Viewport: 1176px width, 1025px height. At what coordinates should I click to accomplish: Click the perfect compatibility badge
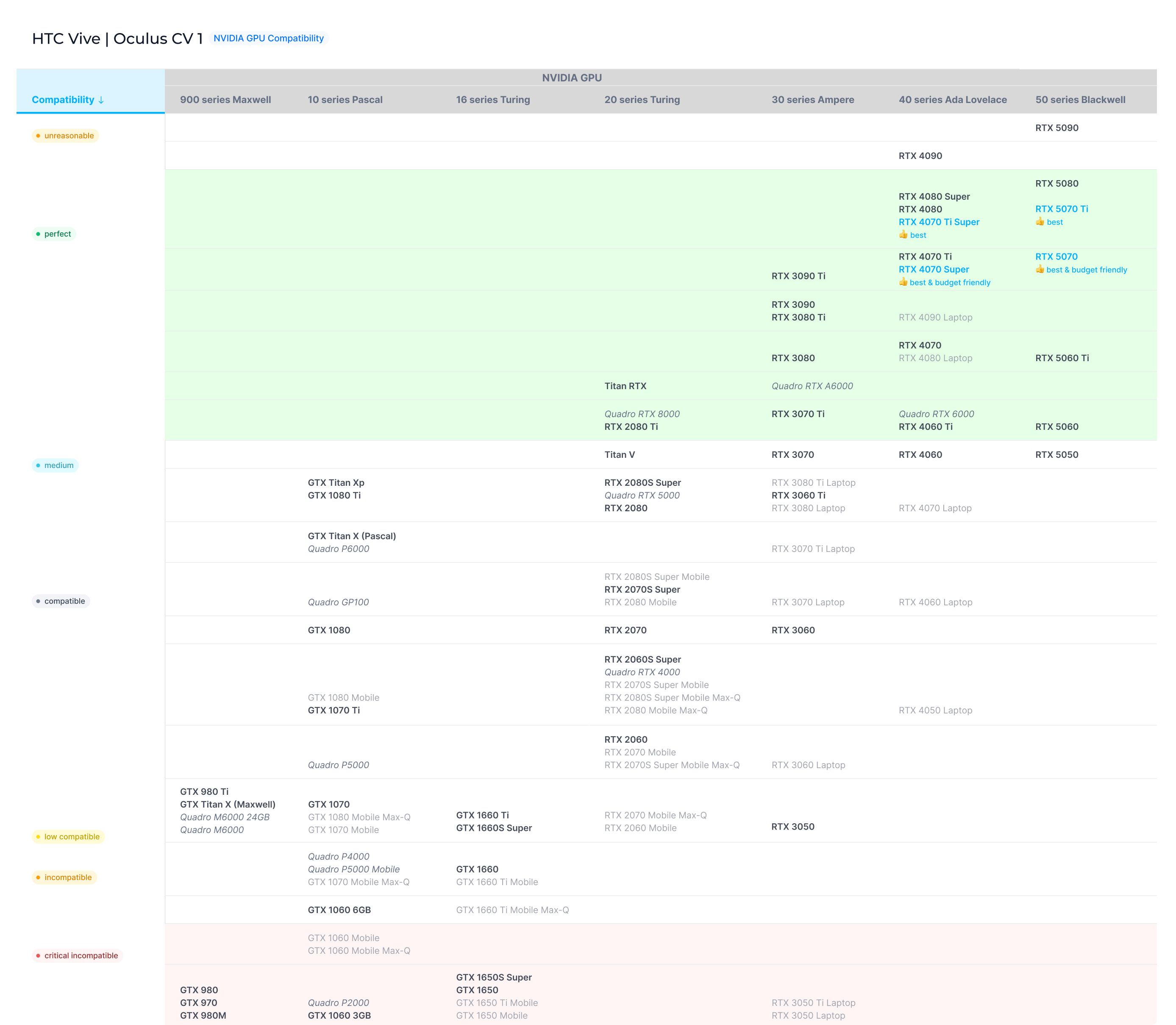click(x=54, y=234)
